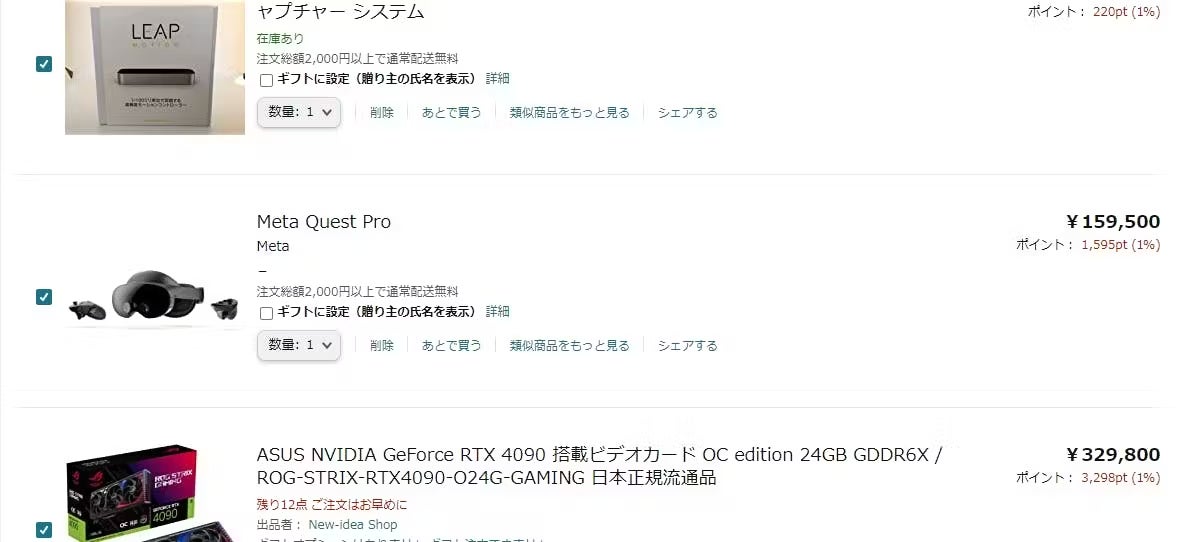The width and height of the screenshot is (1178, 542).
Task: Share the Leap Motion item
Action: (x=687, y=113)
